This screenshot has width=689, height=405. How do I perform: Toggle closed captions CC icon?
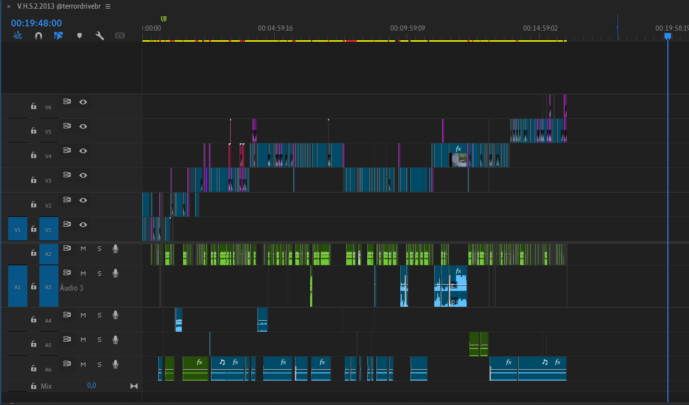120,36
